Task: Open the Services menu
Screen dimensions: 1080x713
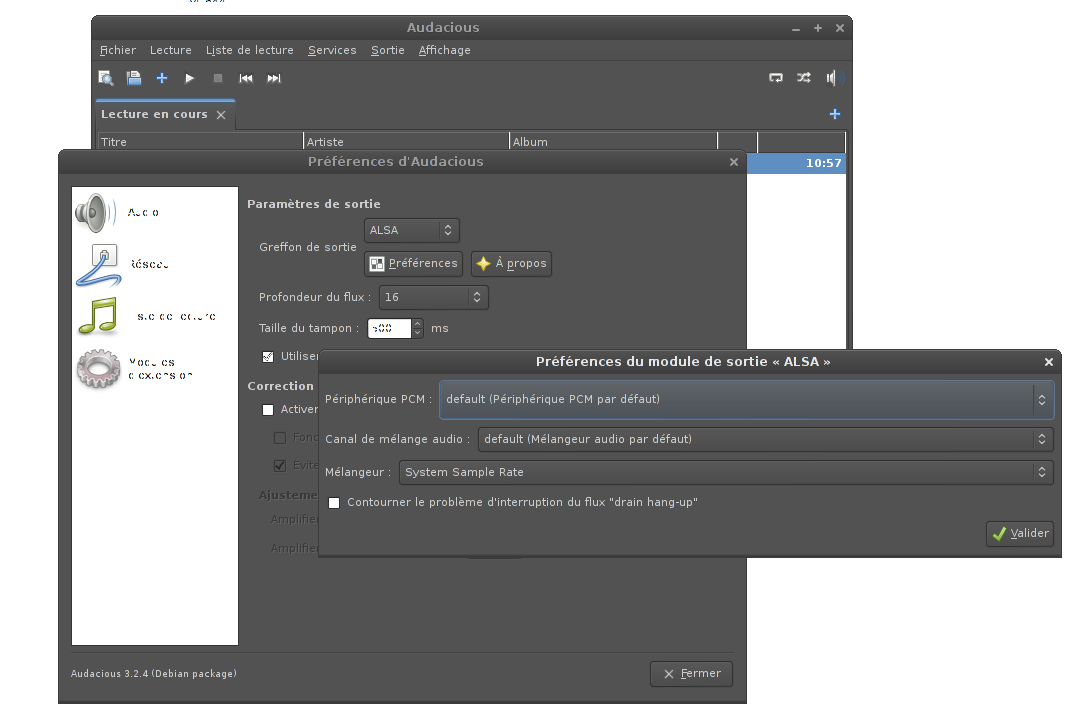Action: pyautogui.click(x=332, y=50)
